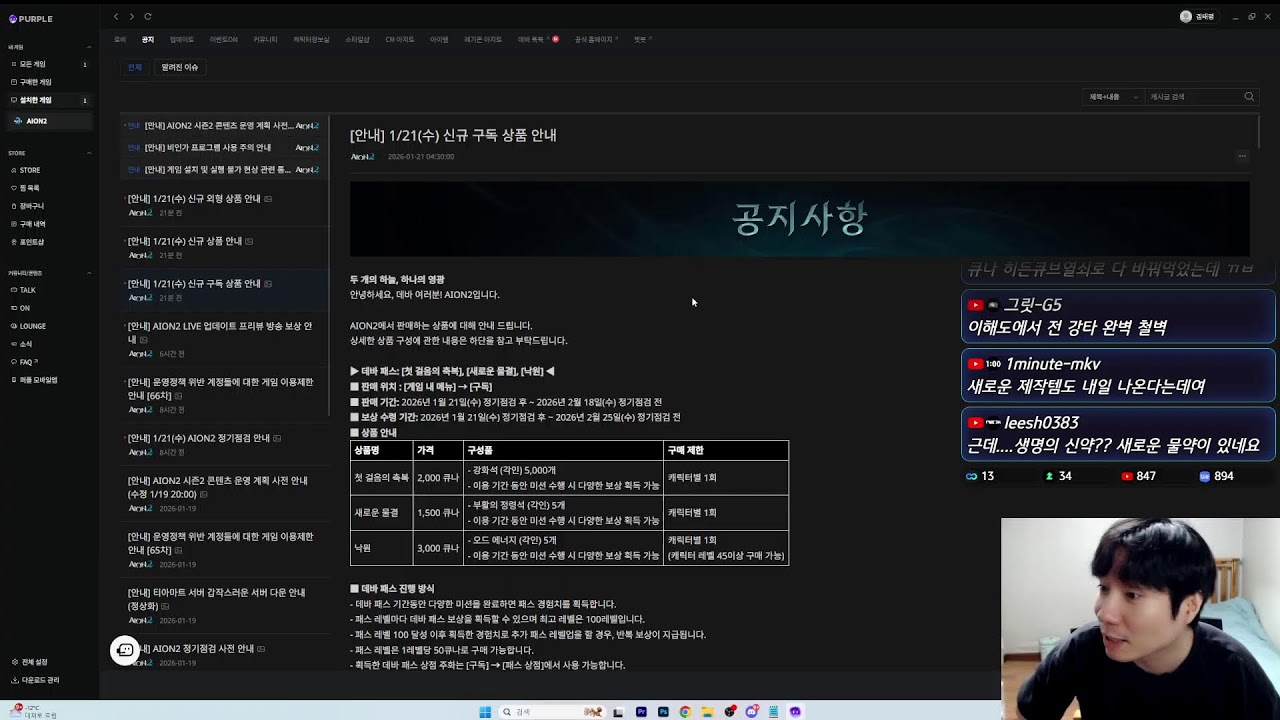Click the 공지사항 banner image
The height and width of the screenshot is (720, 1280).
pyautogui.click(x=799, y=219)
